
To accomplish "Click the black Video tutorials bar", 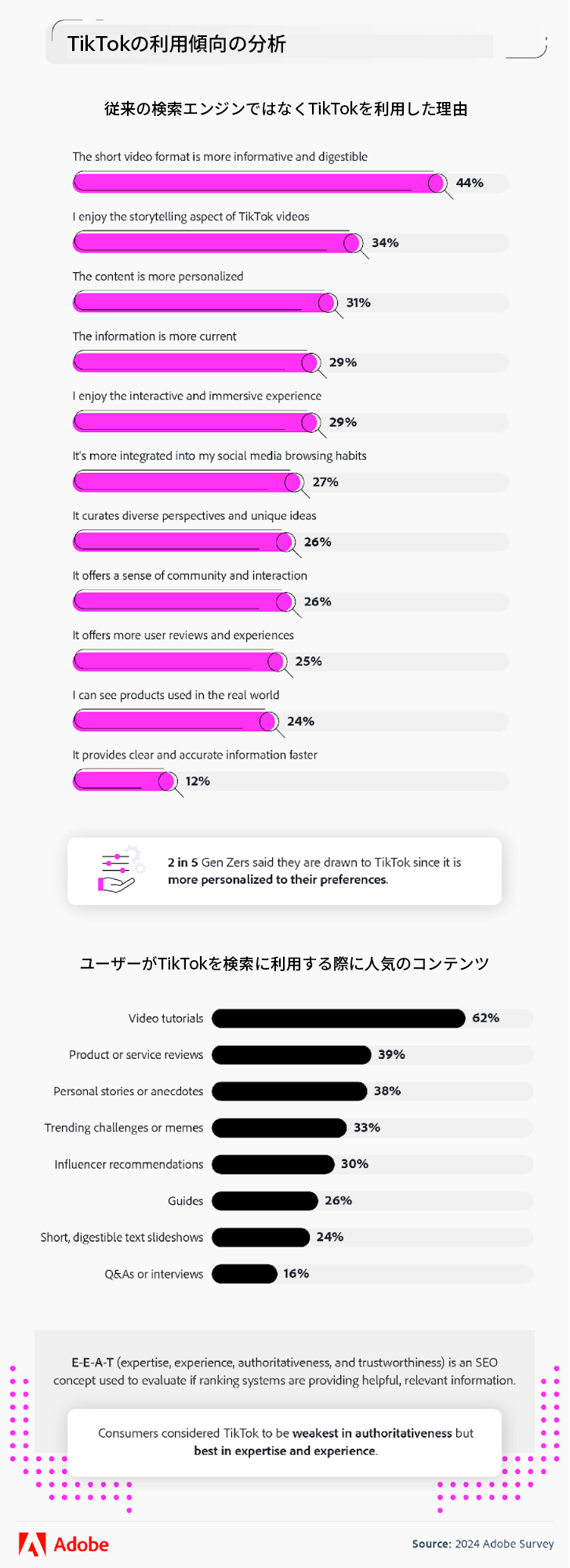I will (x=338, y=1018).
